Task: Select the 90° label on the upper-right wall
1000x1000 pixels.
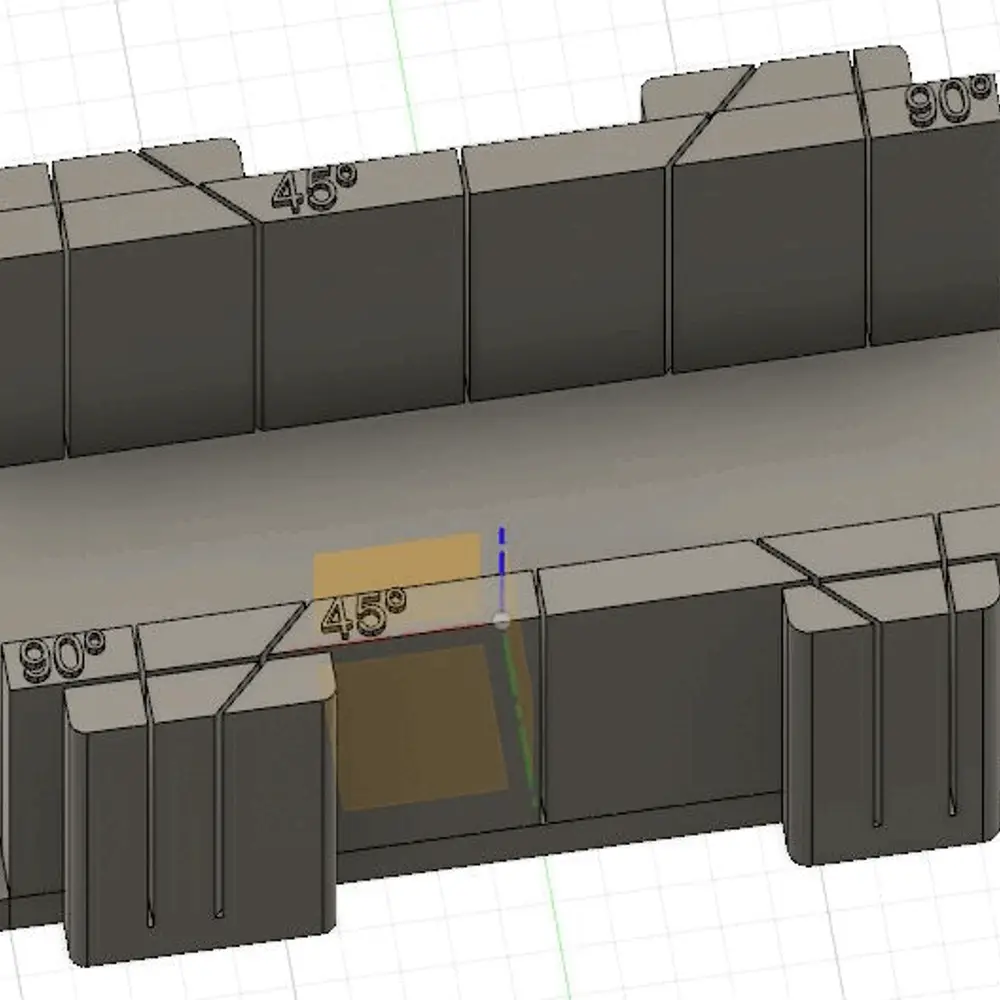Action: pos(950,101)
